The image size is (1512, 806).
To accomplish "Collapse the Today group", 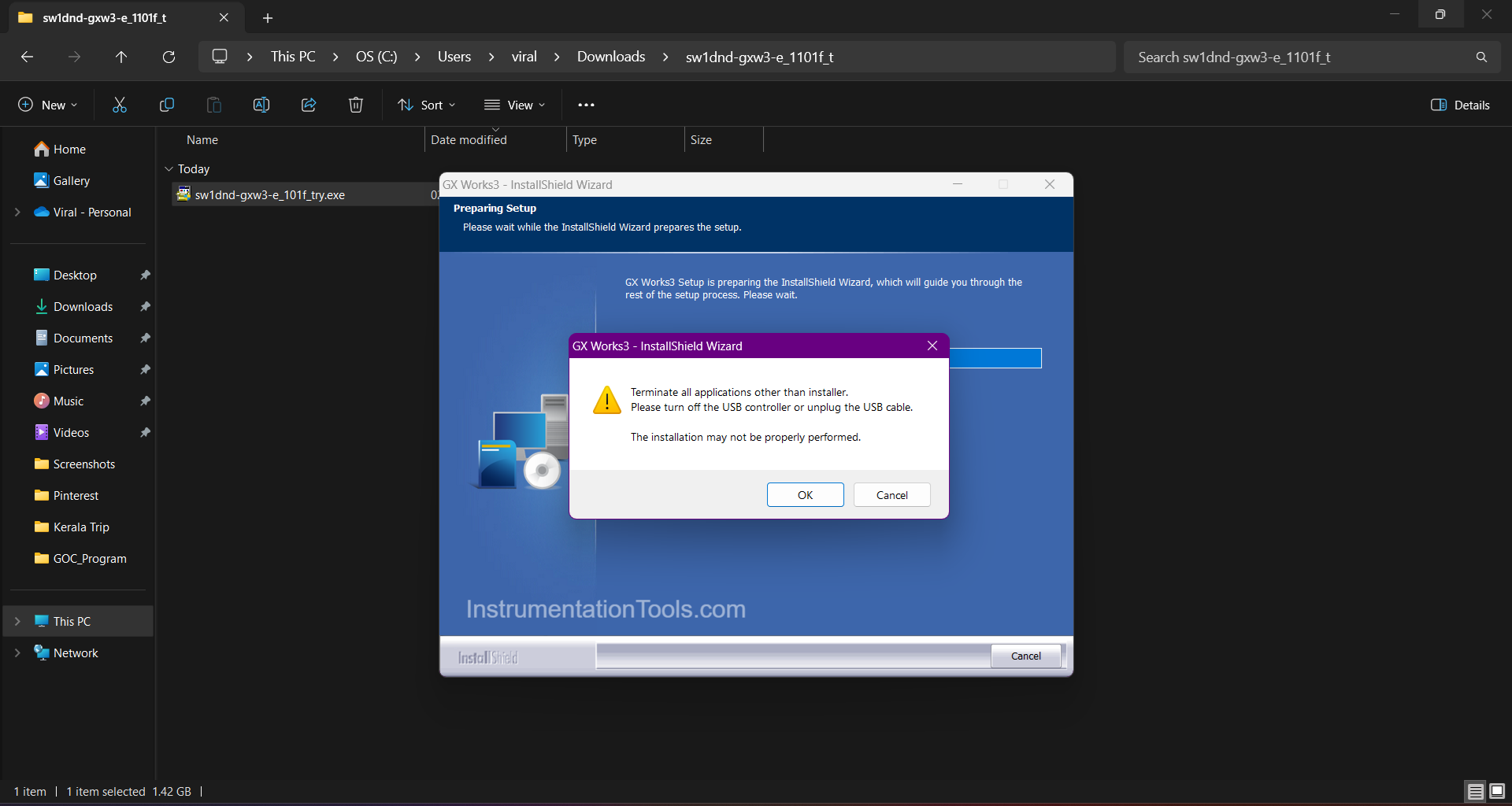I will coord(169,168).
